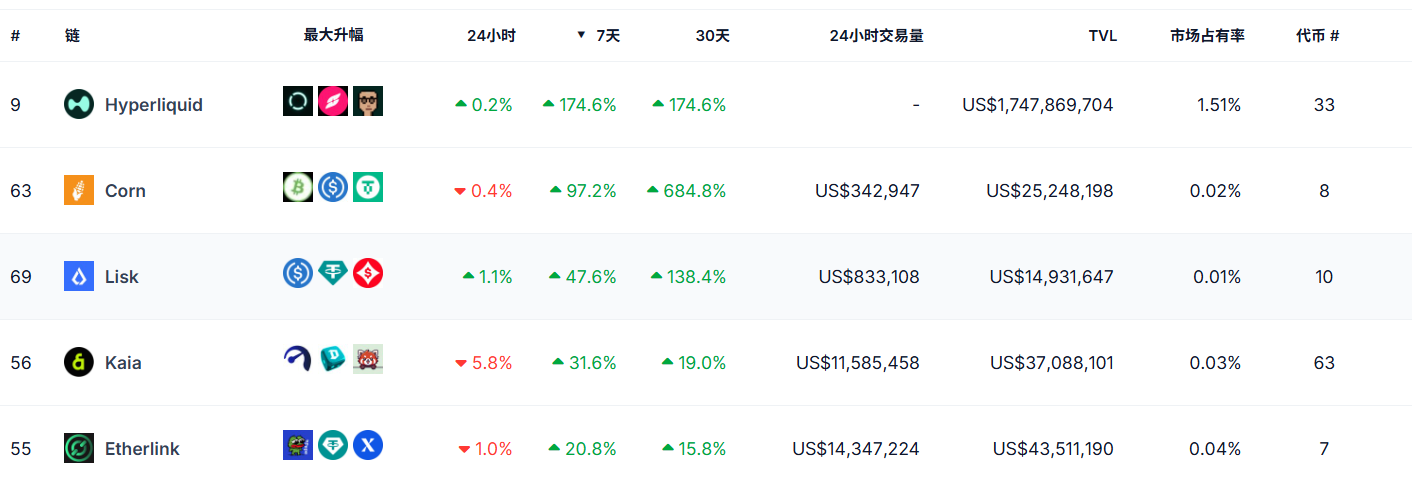The image size is (1412, 486).
Task: Open the green Bitcoin token in Corn row
Action: 298,187
